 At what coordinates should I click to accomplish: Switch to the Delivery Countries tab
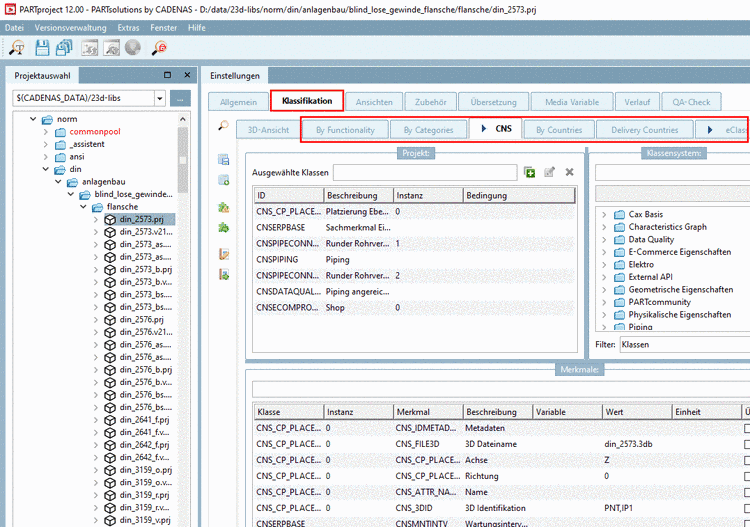[644, 130]
